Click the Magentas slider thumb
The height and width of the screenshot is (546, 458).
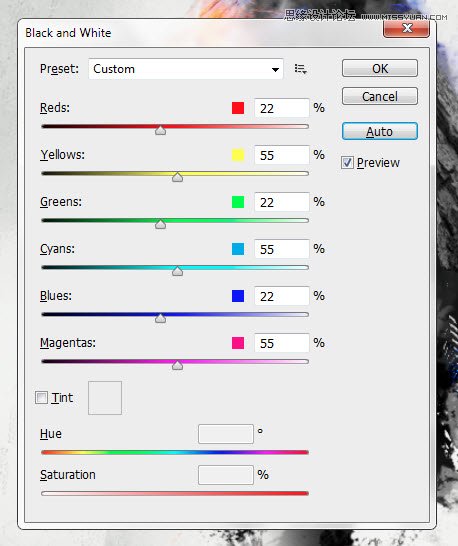coord(177,365)
